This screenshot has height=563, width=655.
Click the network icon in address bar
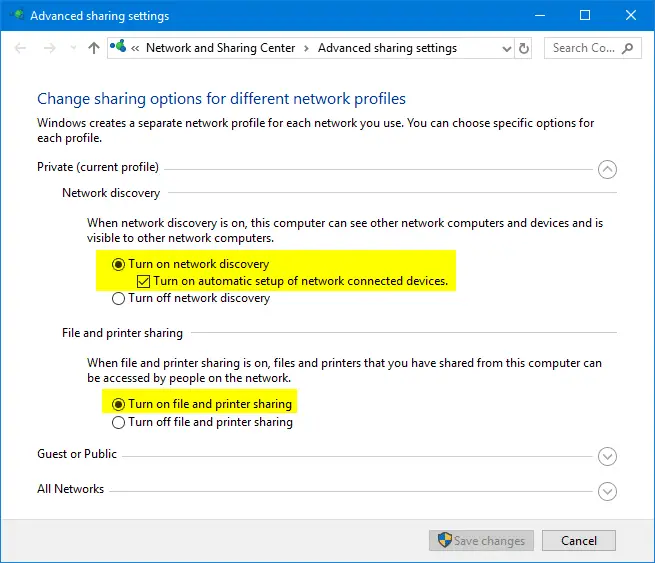[x=118, y=46]
